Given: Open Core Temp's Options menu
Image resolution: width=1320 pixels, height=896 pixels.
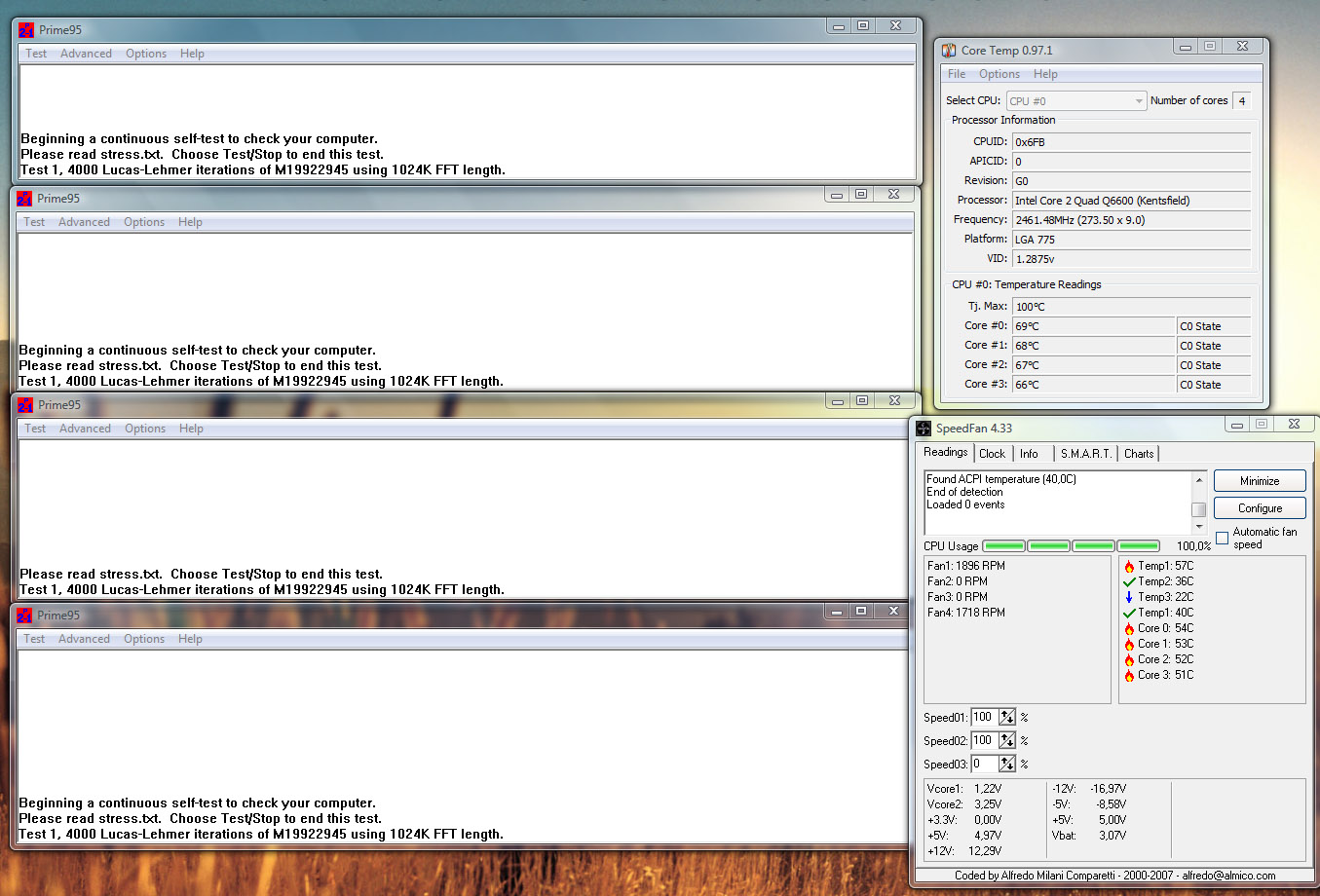Looking at the screenshot, I should (999, 74).
